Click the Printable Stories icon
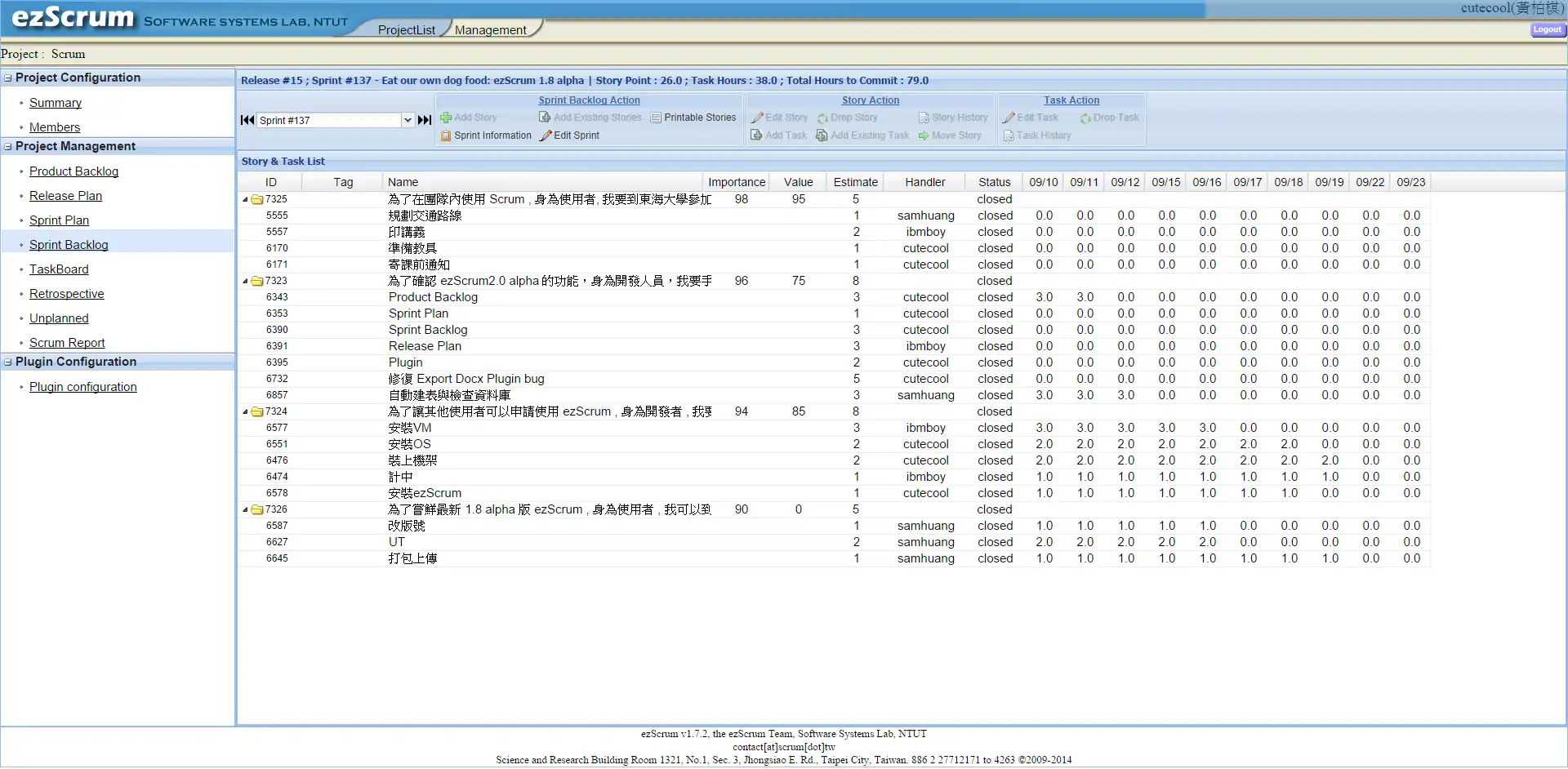The width and height of the screenshot is (1568, 769). pyautogui.click(x=656, y=118)
